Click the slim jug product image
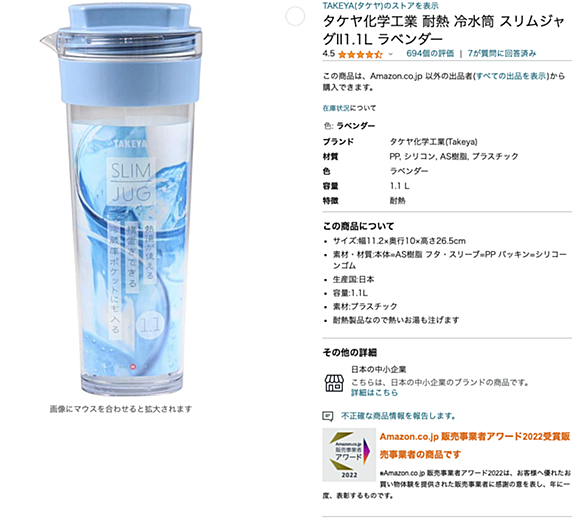586x523 pixels. tap(121, 200)
